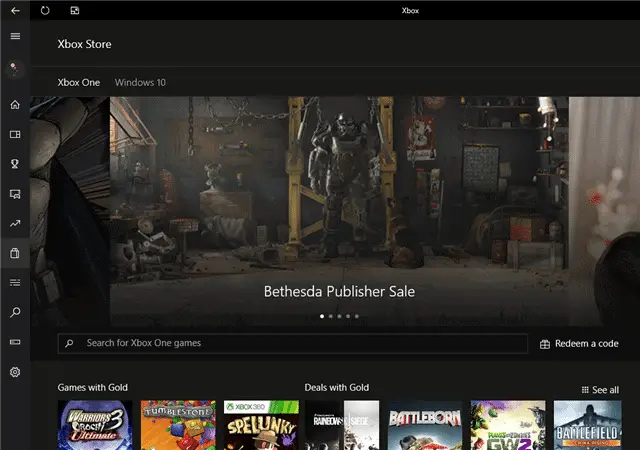Screen dimensions: 640x450
Task: Open Trending arrow icon in sidebar
Action: pyautogui.click(x=15, y=223)
